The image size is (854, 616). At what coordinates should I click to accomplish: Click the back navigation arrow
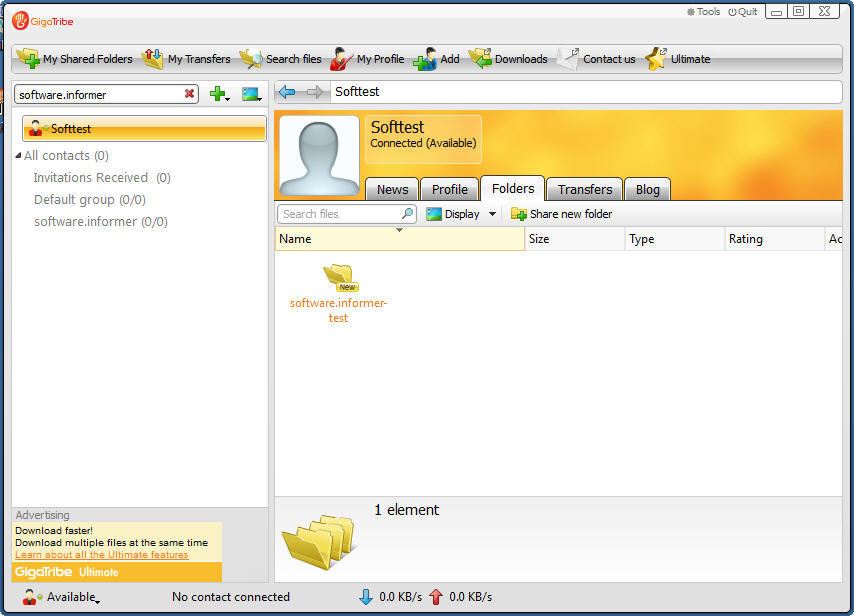tap(287, 92)
